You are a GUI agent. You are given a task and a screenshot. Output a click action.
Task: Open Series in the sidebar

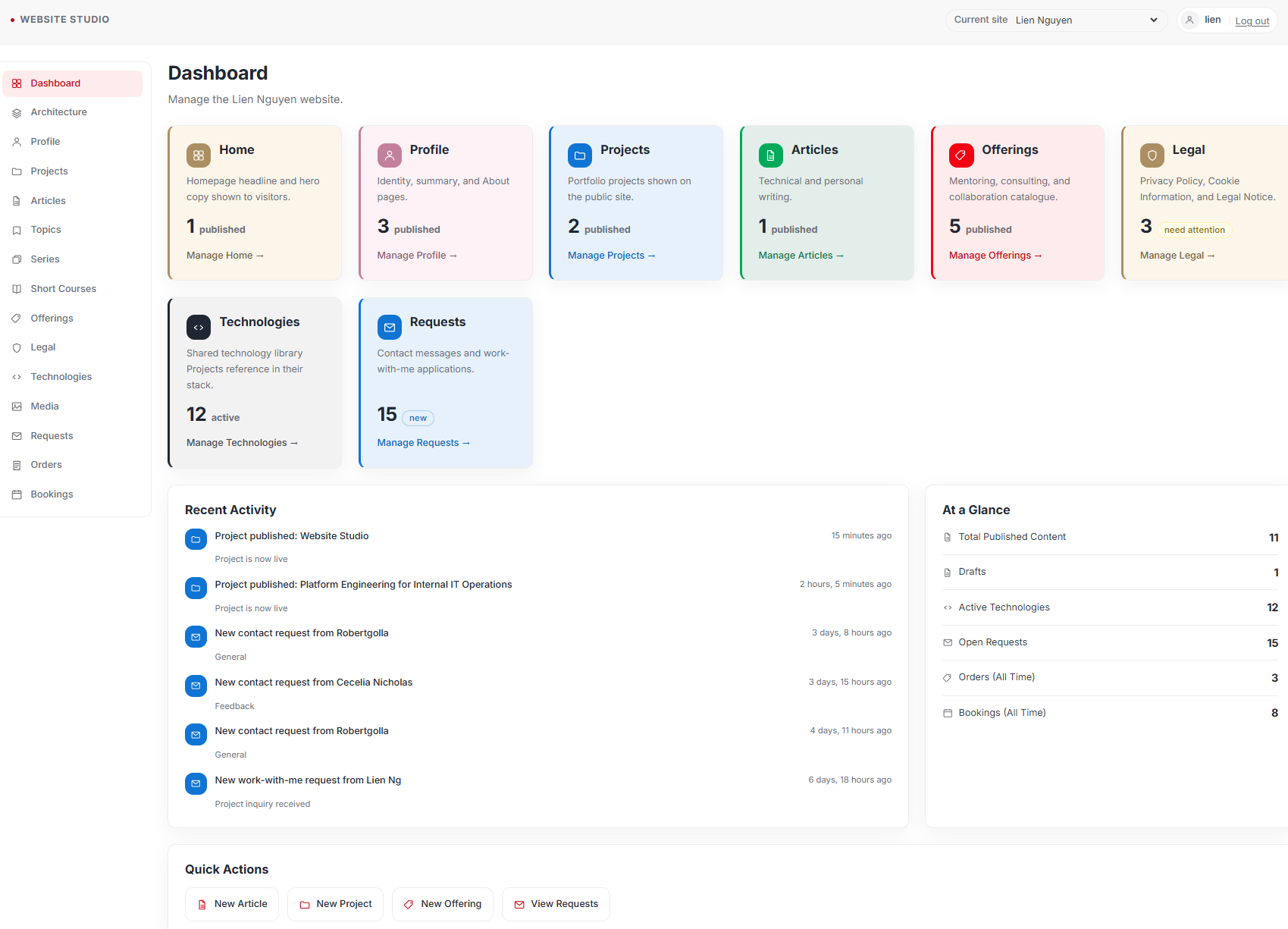[73, 259]
